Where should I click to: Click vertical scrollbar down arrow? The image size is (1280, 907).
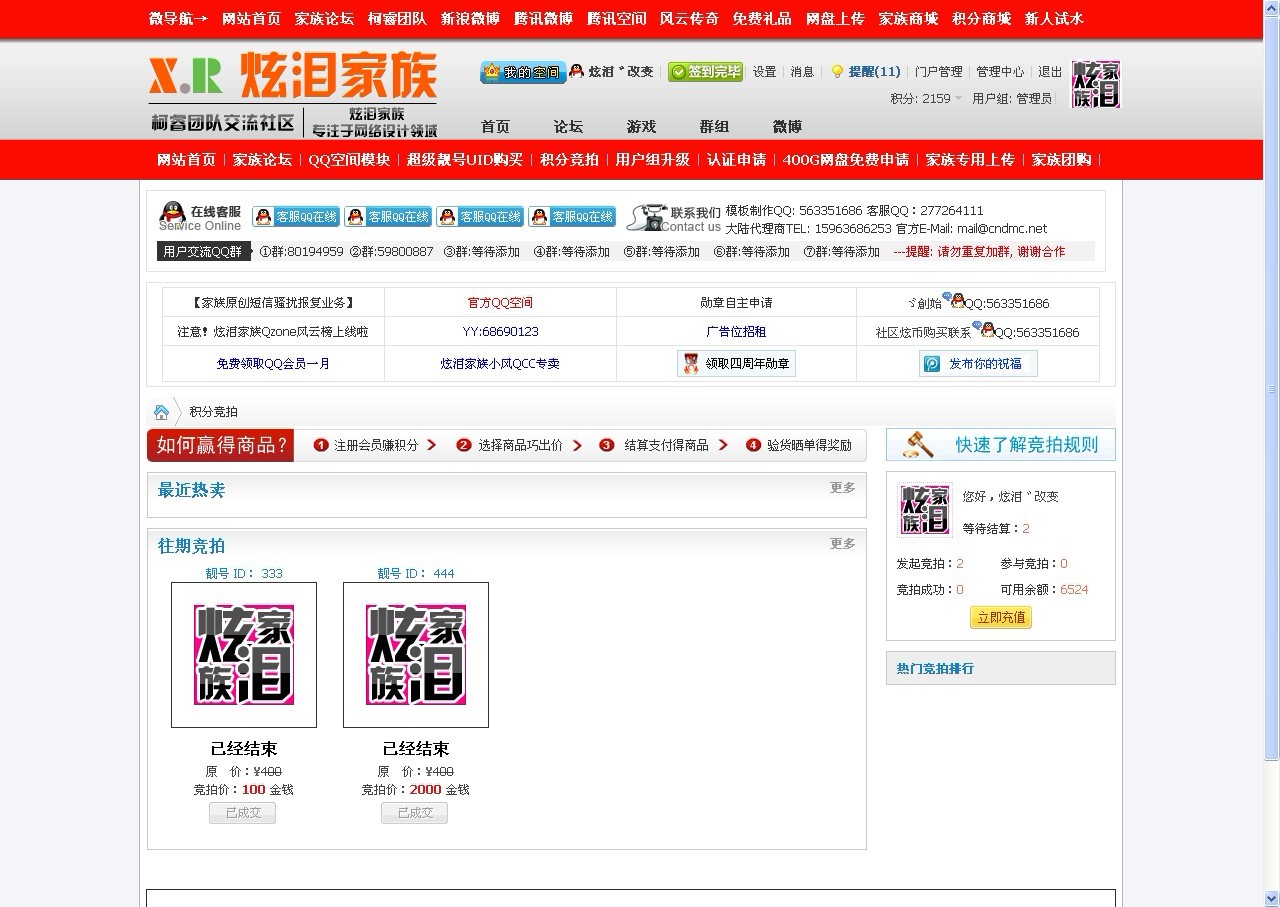click(x=1271, y=898)
